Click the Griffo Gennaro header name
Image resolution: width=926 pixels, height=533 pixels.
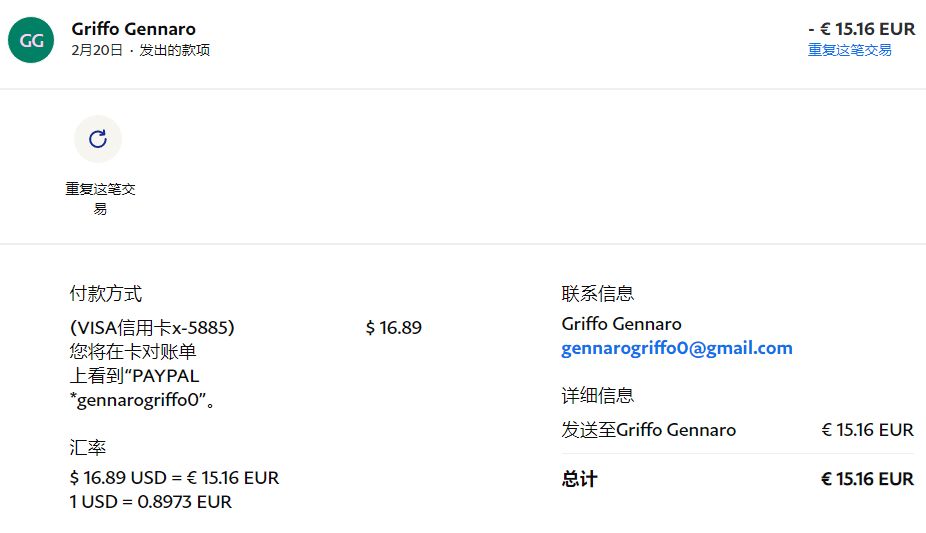click(134, 29)
